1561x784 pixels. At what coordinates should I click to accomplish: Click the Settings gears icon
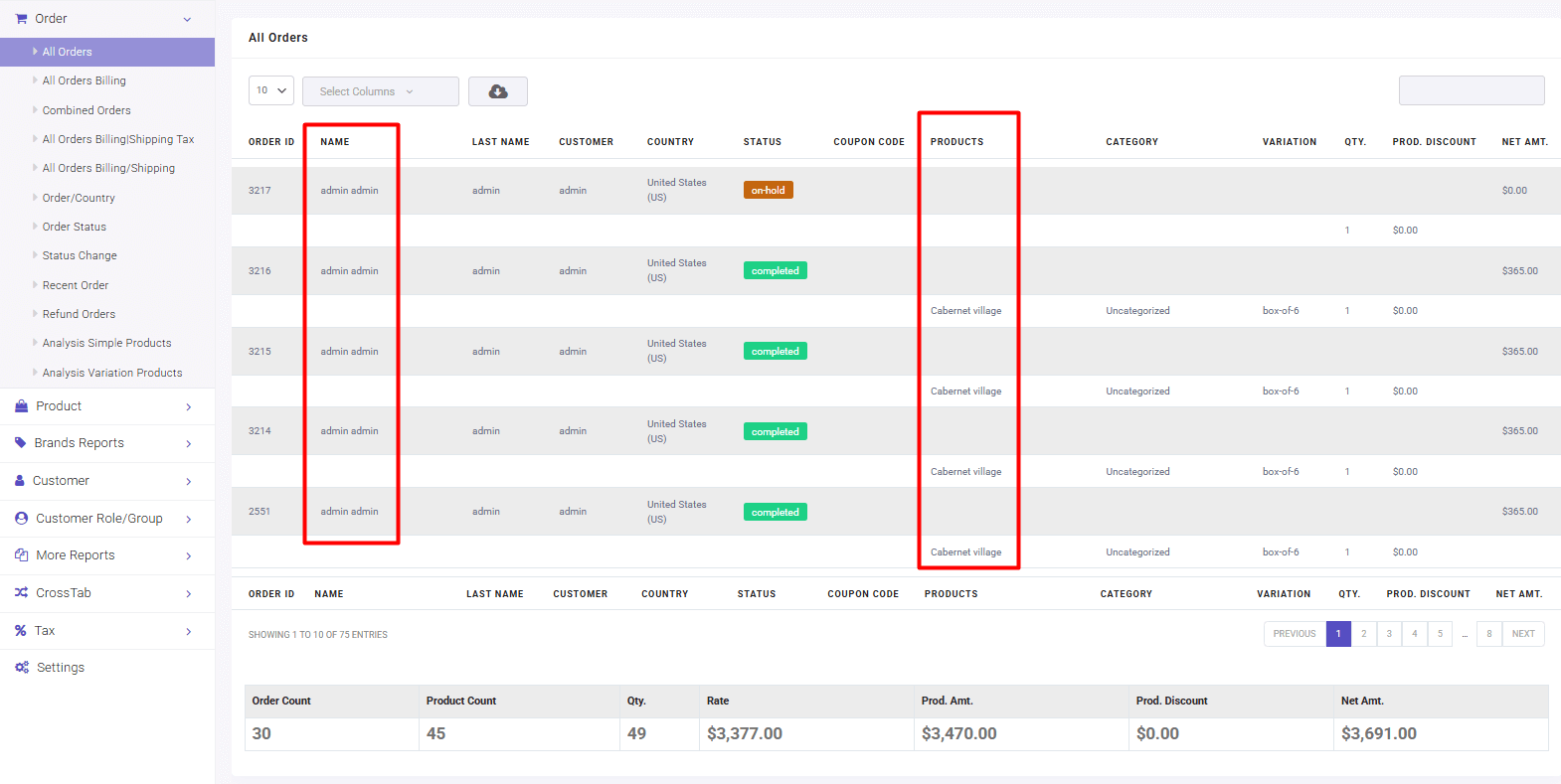[x=22, y=668]
